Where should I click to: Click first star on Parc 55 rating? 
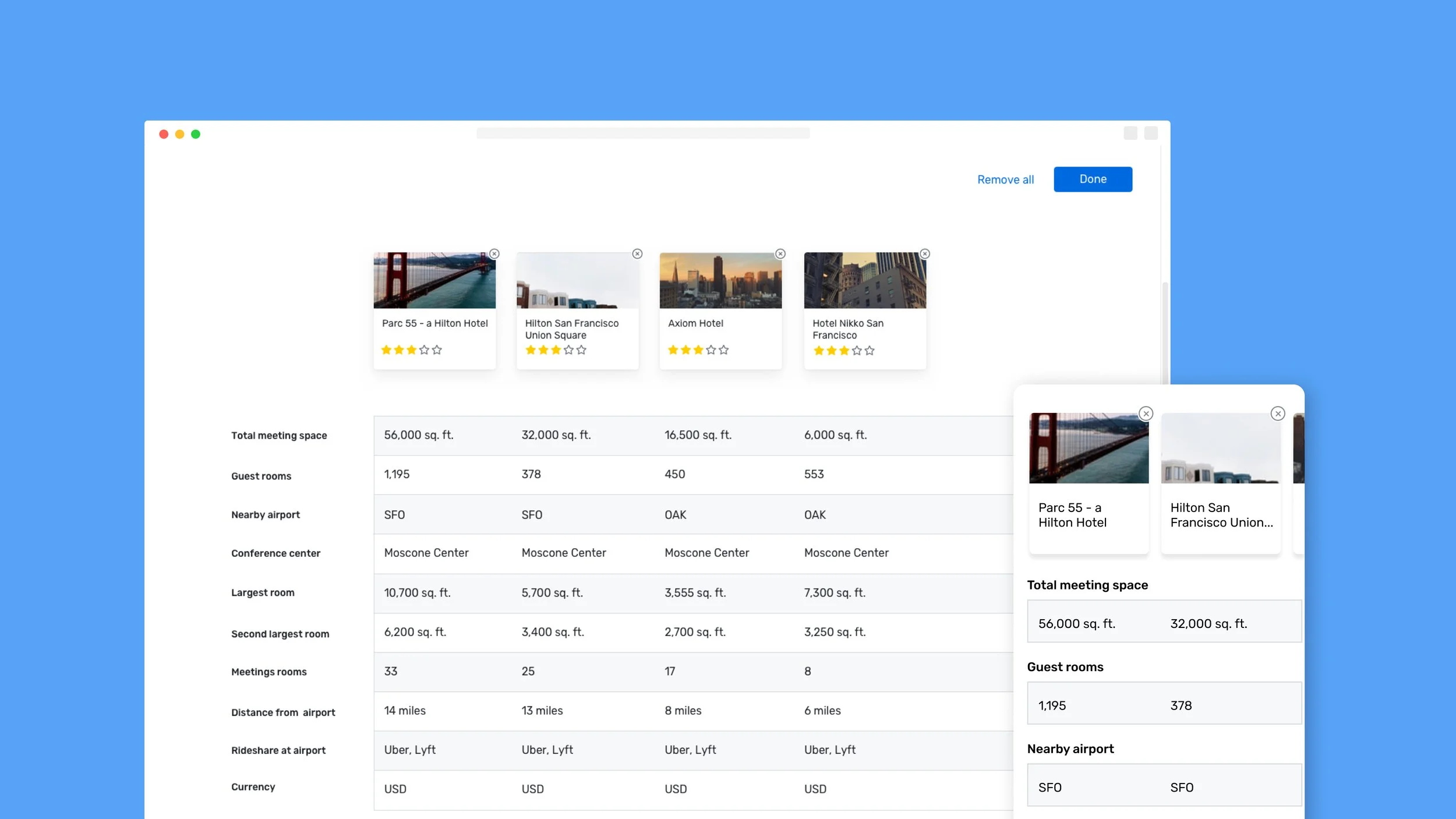click(386, 350)
